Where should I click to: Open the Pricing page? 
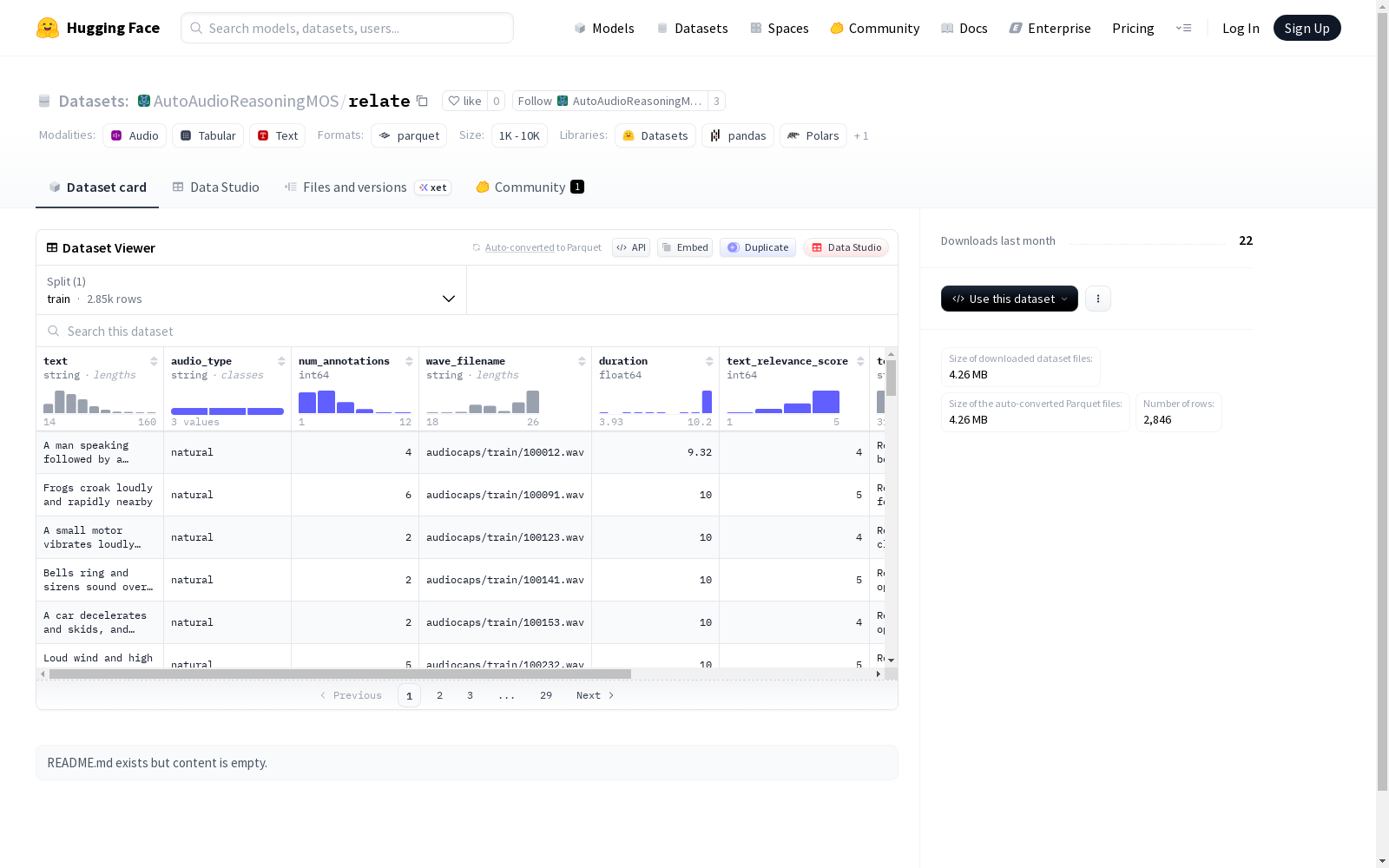(x=1133, y=28)
